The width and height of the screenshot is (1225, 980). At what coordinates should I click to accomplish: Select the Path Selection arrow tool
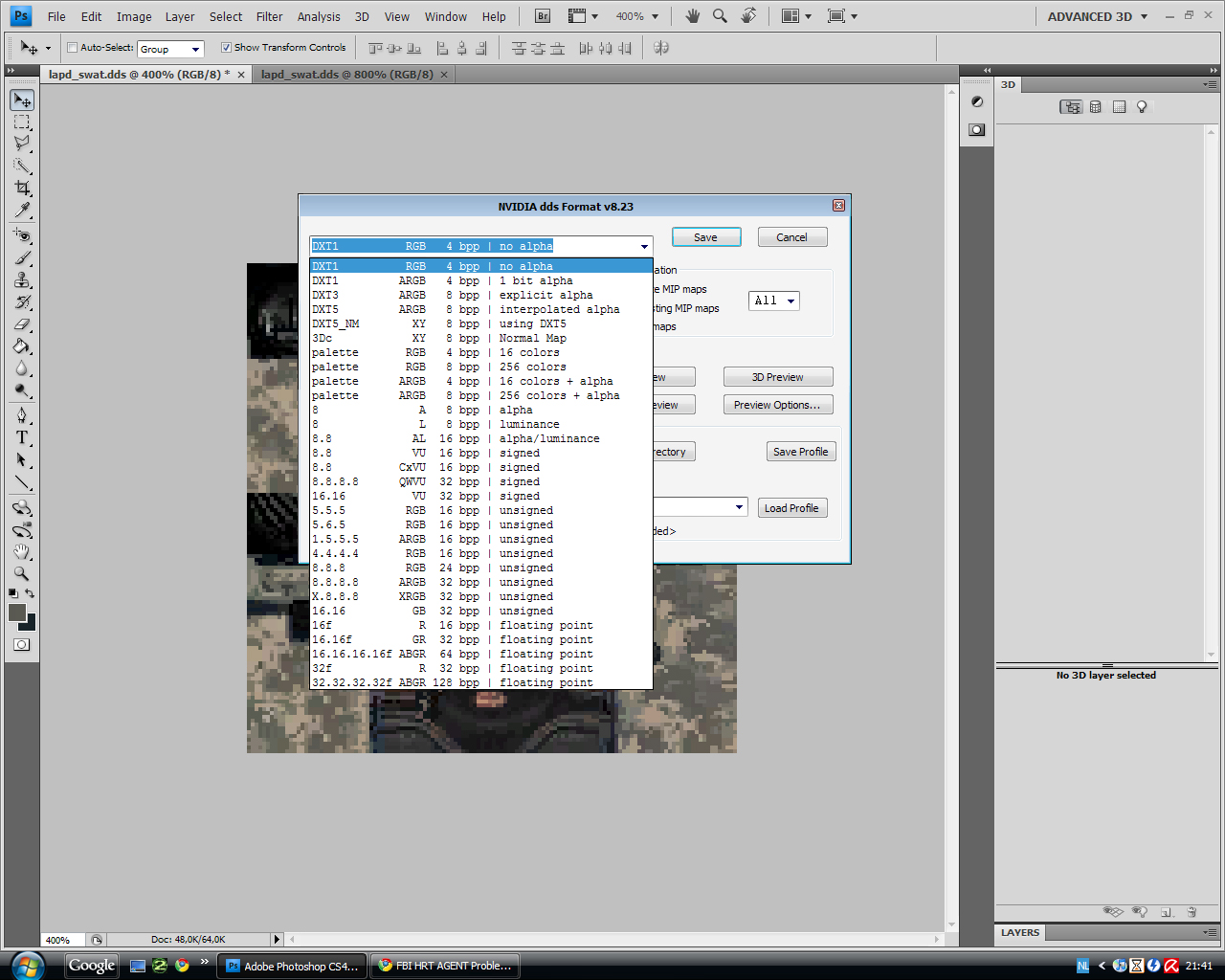tap(22, 459)
